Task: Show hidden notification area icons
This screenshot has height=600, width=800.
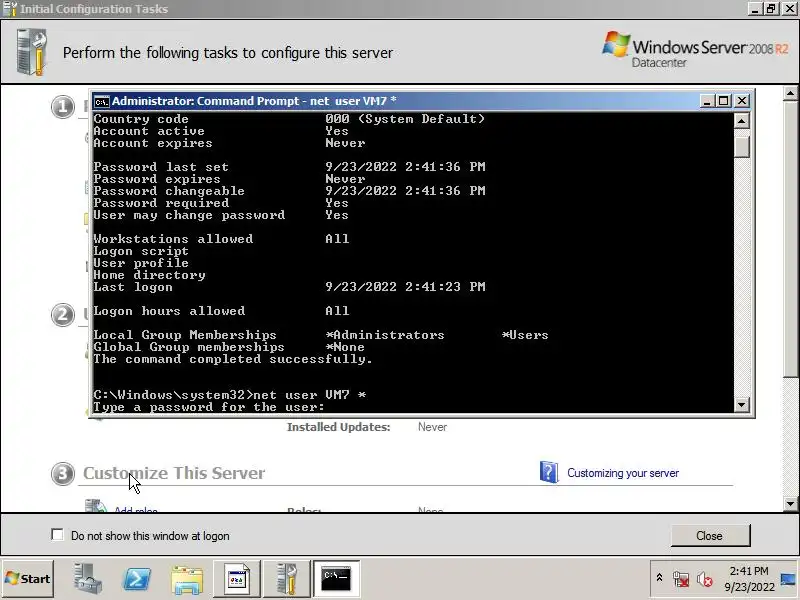Action: coord(659,578)
